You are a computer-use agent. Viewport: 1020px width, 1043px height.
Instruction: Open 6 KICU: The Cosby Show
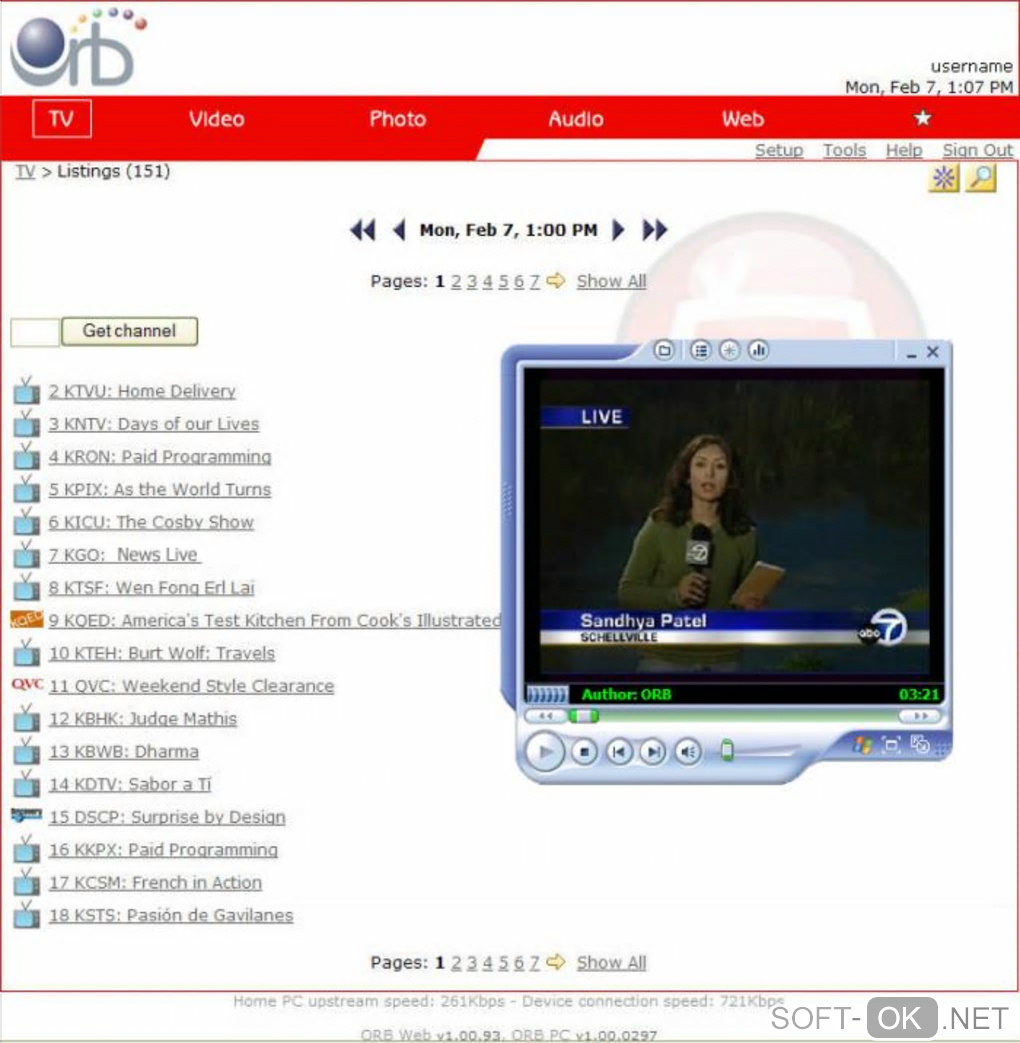(151, 522)
